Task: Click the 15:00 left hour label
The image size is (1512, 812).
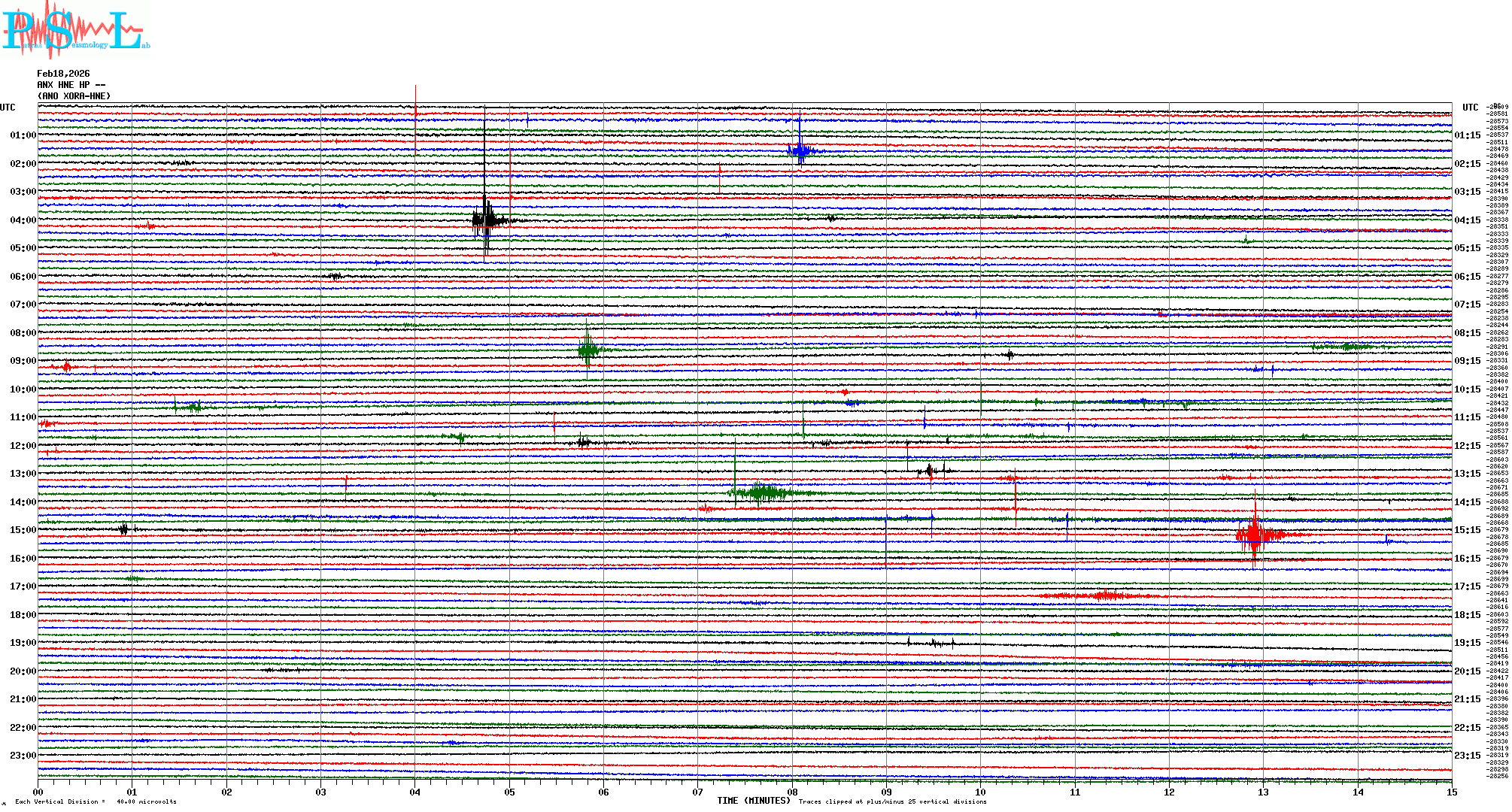Action: pyautogui.click(x=23, y=530)
